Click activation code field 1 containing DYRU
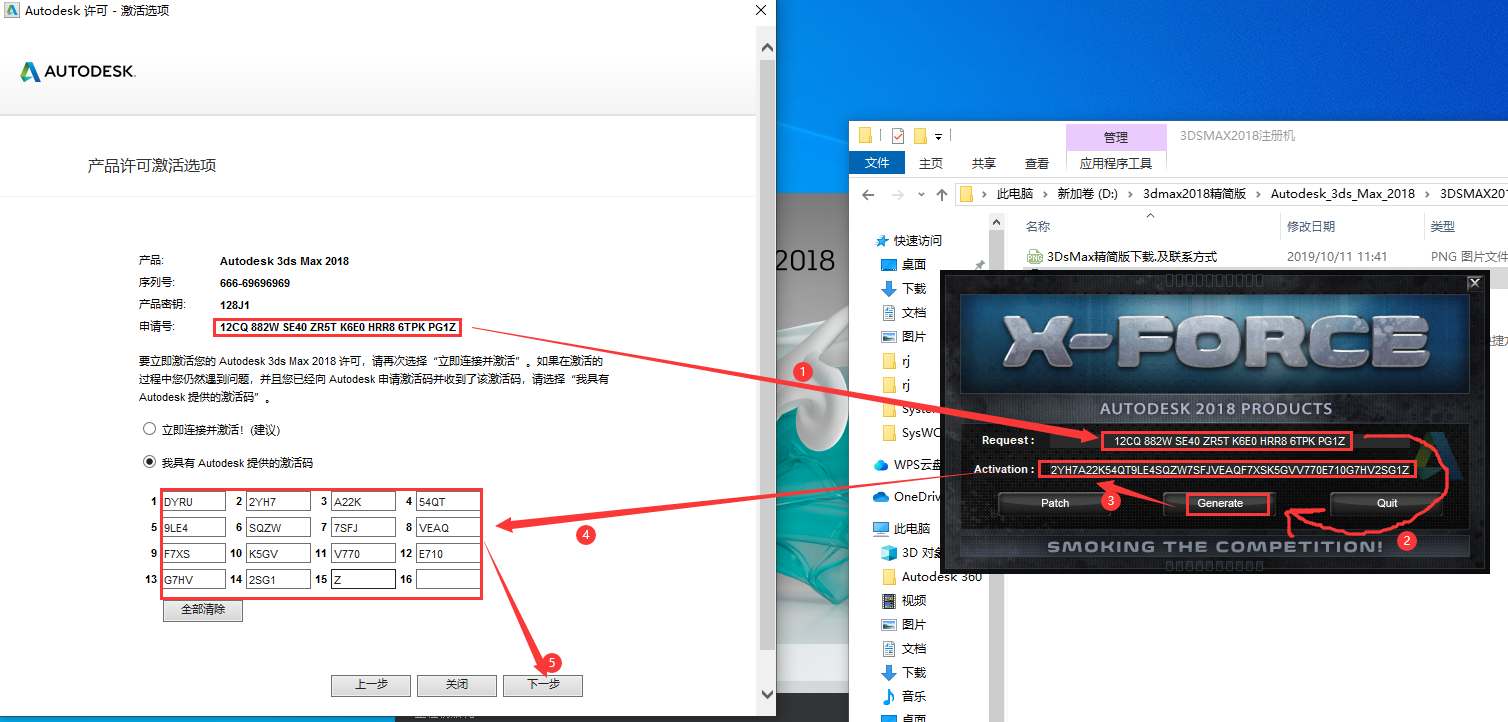Viewport: 1508px width, 722px height. tap(193, 501)
